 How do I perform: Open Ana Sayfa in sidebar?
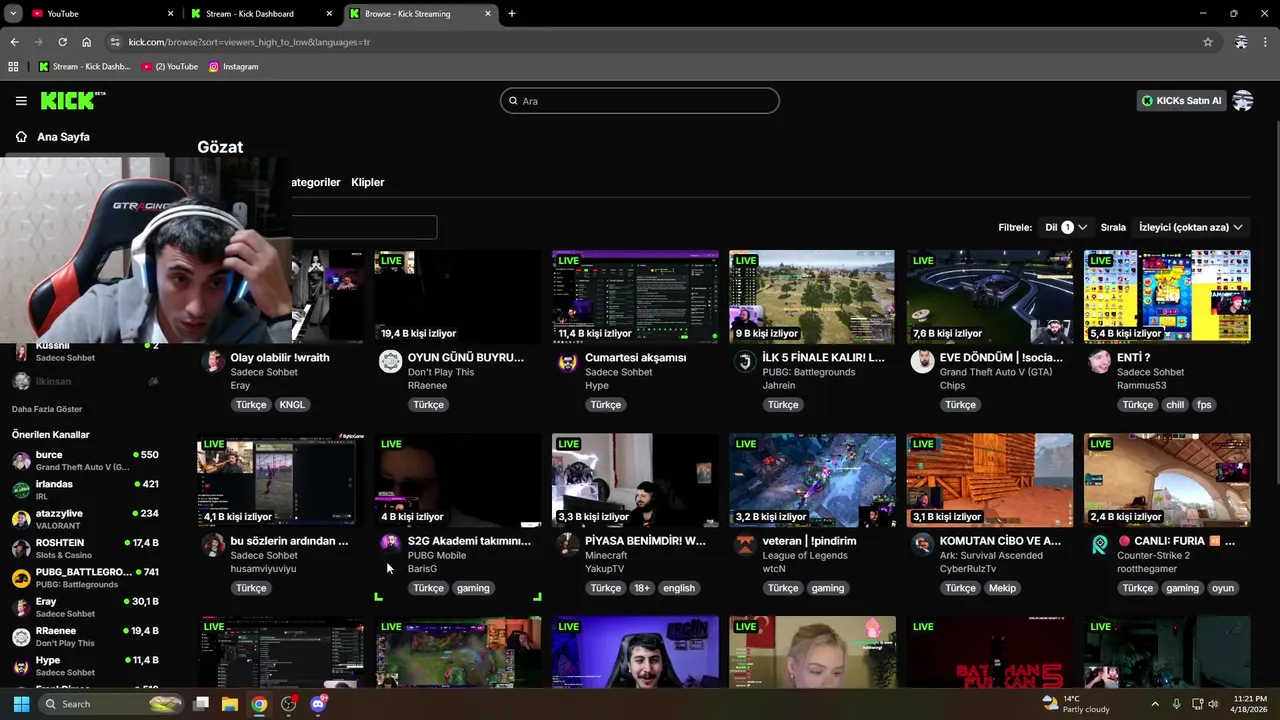pos(62,137)
